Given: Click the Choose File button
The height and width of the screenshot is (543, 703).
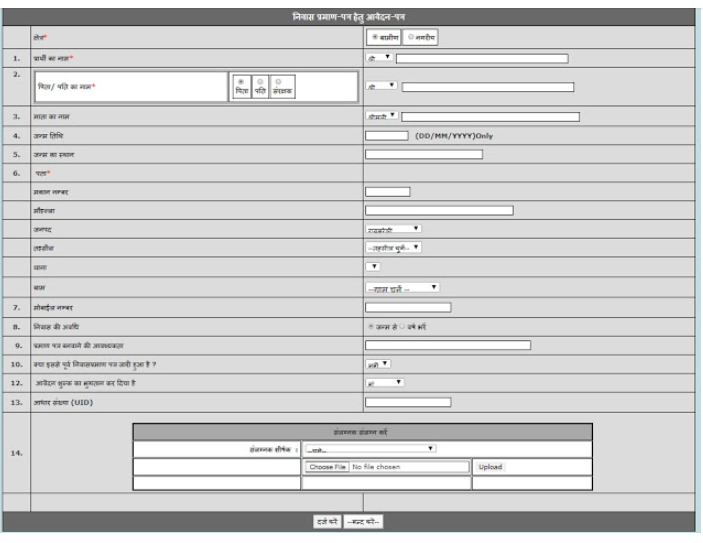Looking at the screenshot, I should (327, 467).
